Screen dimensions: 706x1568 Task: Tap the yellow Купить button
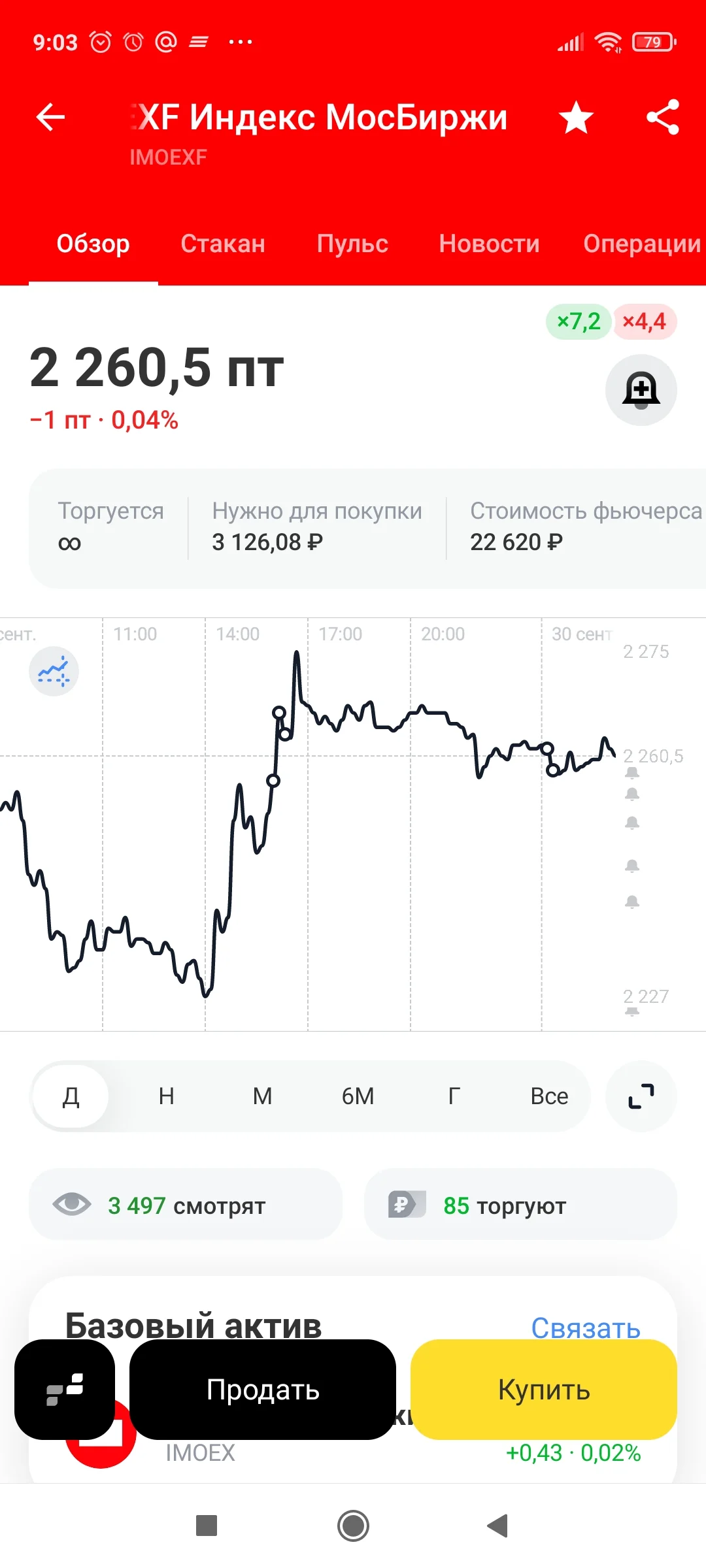(544, 1389)
